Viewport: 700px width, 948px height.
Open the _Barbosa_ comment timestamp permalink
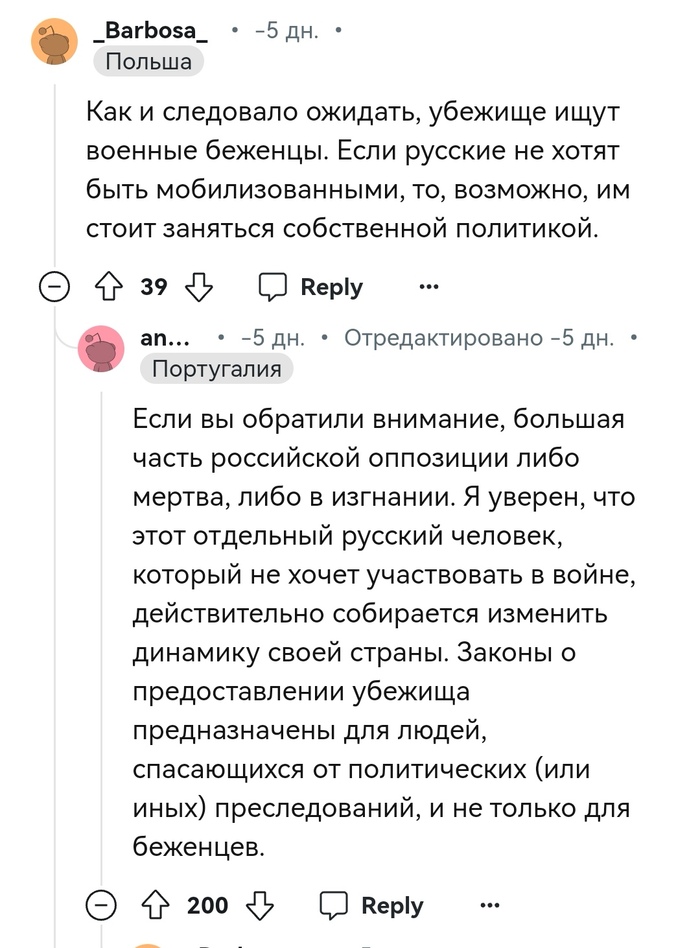[287, 31]
